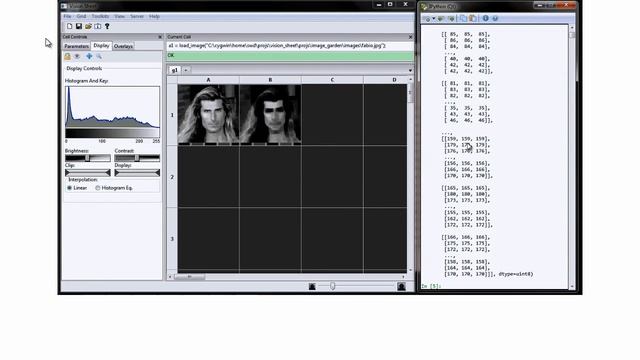Click the grid vertical scrollbar down arrow

[410, 270]
